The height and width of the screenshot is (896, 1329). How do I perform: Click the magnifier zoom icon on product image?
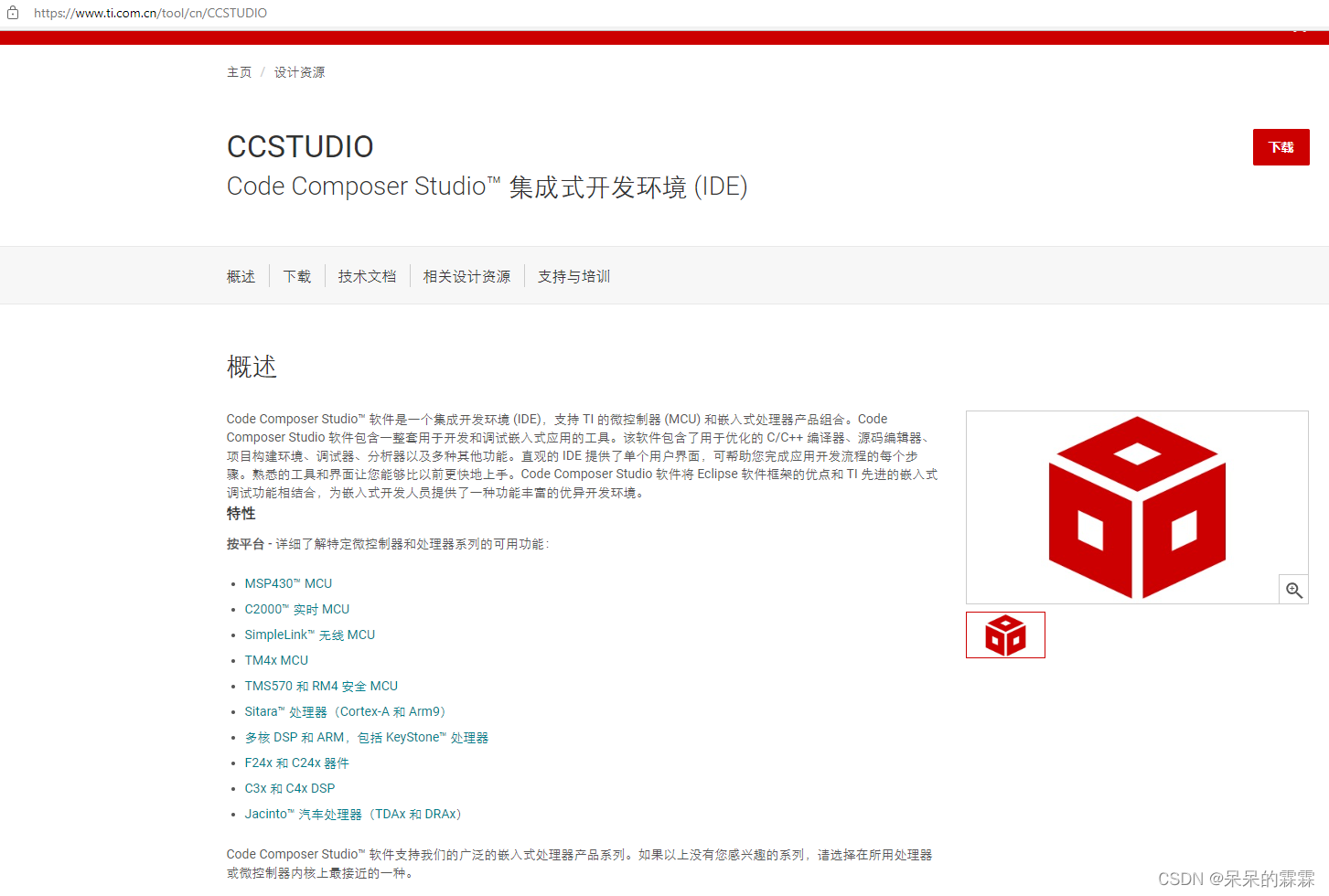(x=1293, y=589)
